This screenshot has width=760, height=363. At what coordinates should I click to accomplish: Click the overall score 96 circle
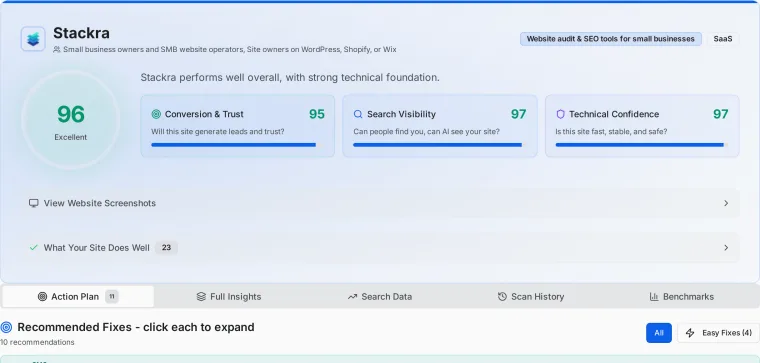[71, 120]
